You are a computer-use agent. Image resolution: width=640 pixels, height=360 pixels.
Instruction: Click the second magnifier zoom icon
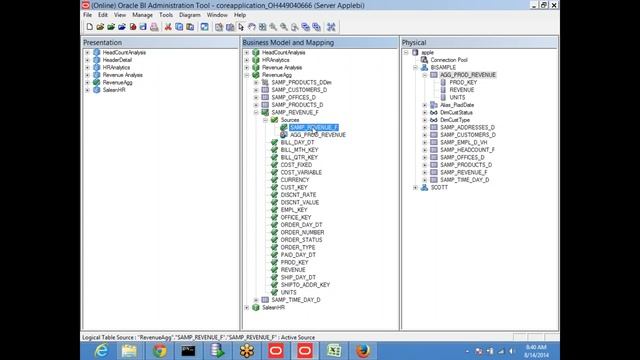tap(284, 27)
